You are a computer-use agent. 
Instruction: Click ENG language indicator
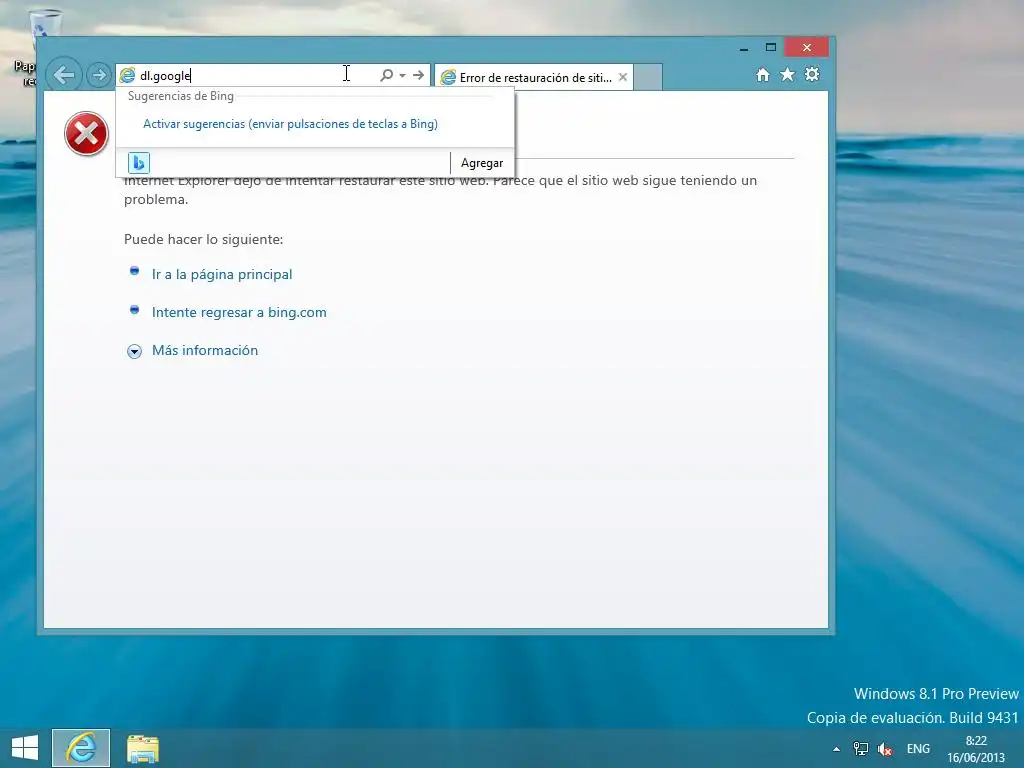(x=918, y=749)
